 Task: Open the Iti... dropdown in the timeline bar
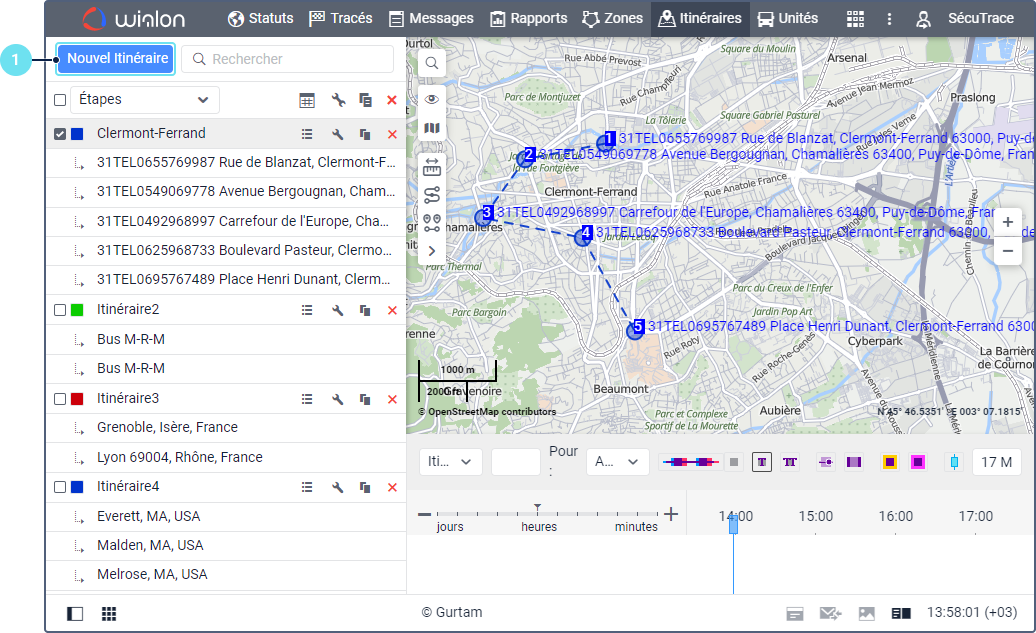tap(451, 462)
